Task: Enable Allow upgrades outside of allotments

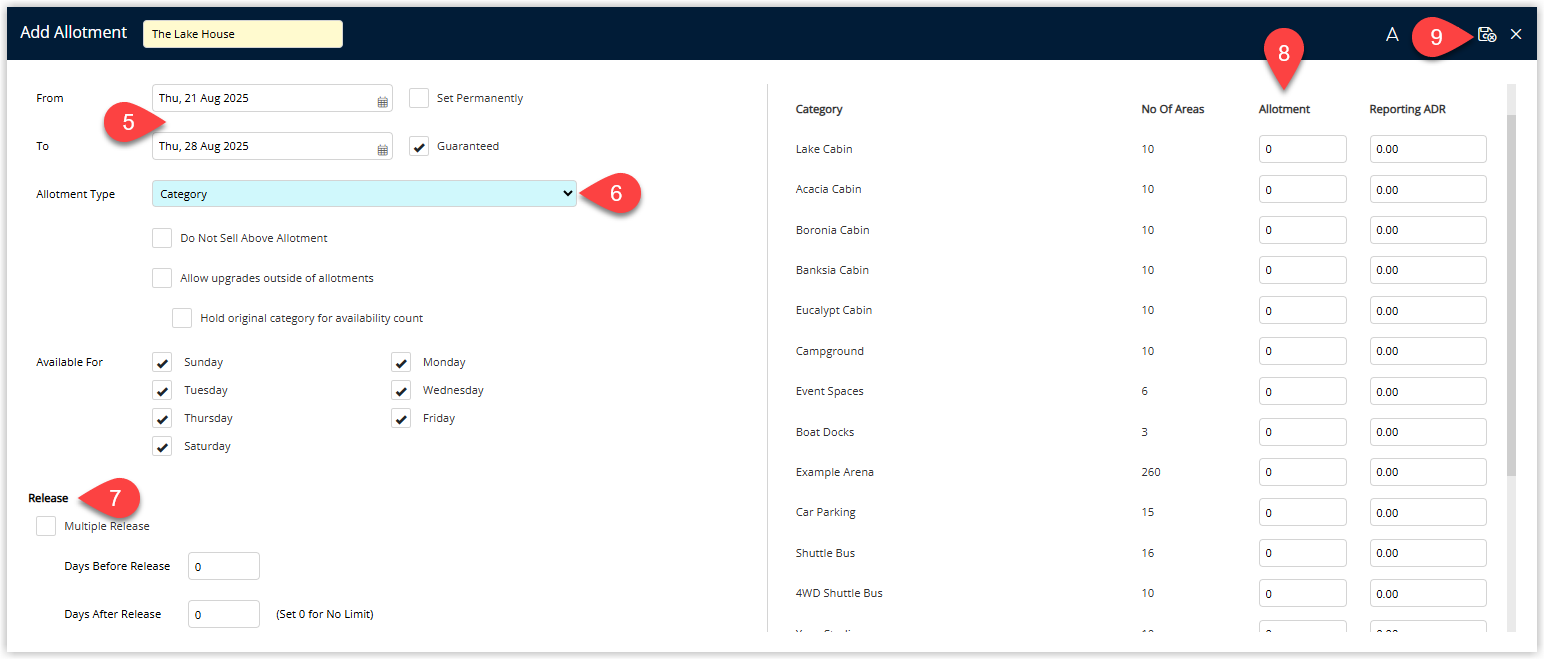Action: (162, 278)
